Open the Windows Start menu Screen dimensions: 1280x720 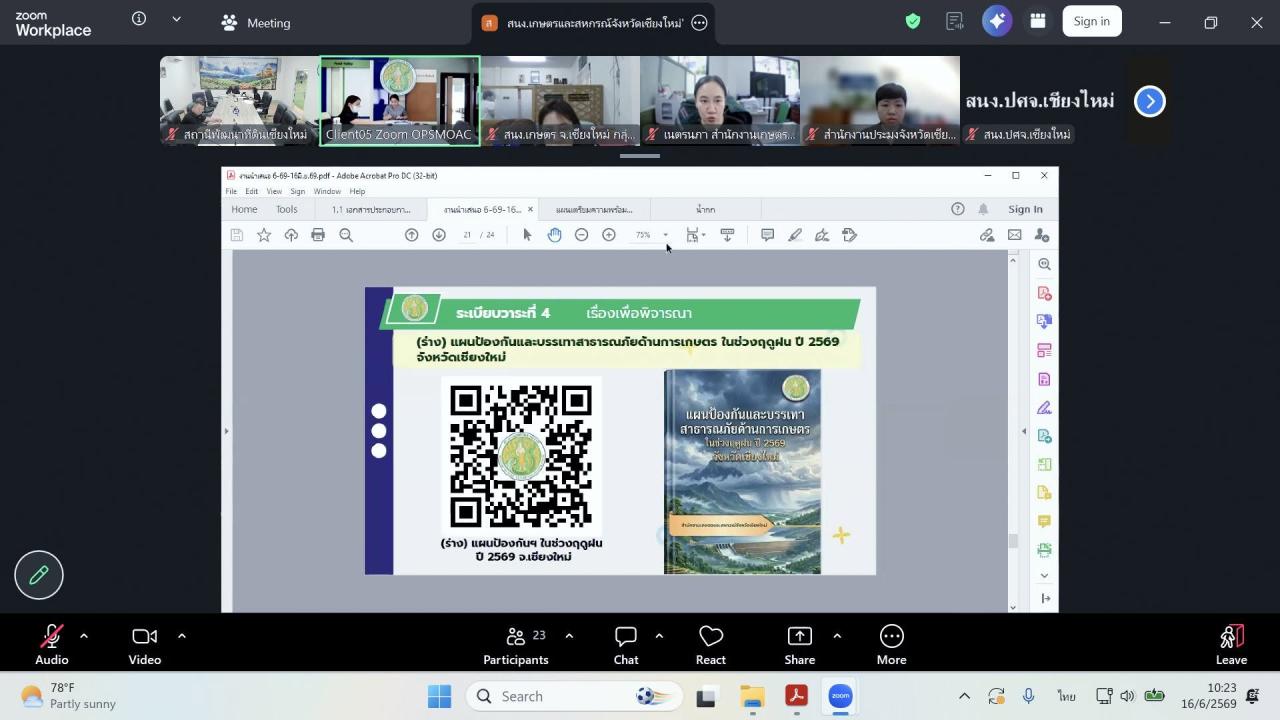(439, 696)
